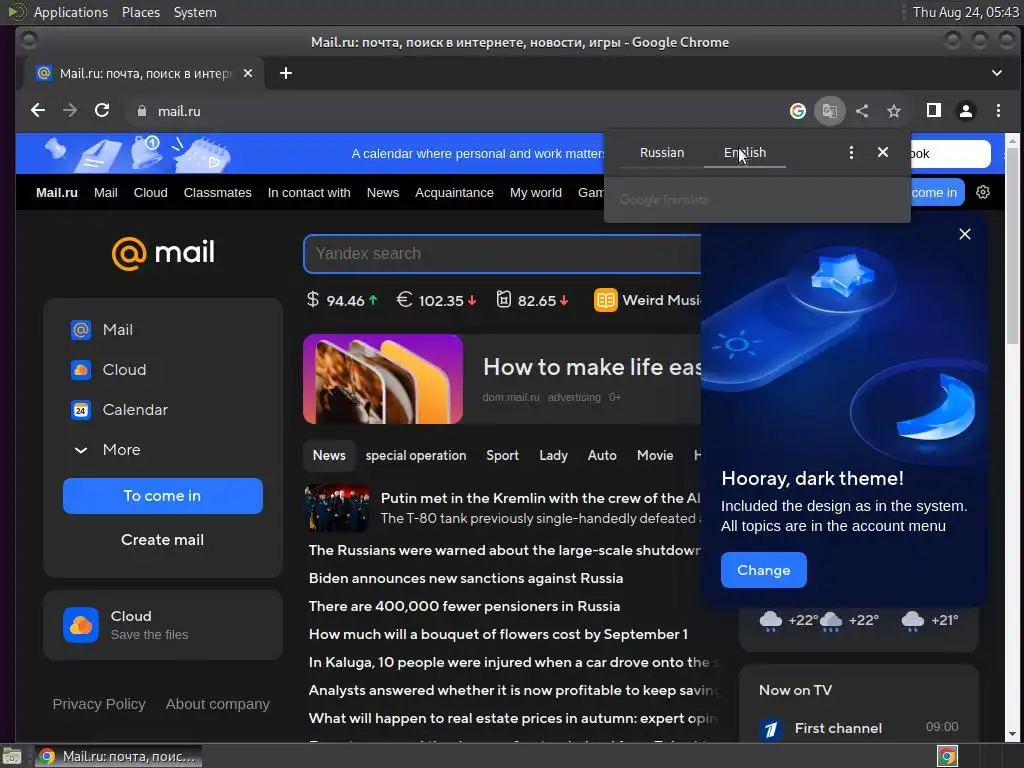Click the blue 'To come in' sidebar button
Image resolution: width=1024 pixels, height=768 pixels.
pyautogui.click(x=163, y=496)
